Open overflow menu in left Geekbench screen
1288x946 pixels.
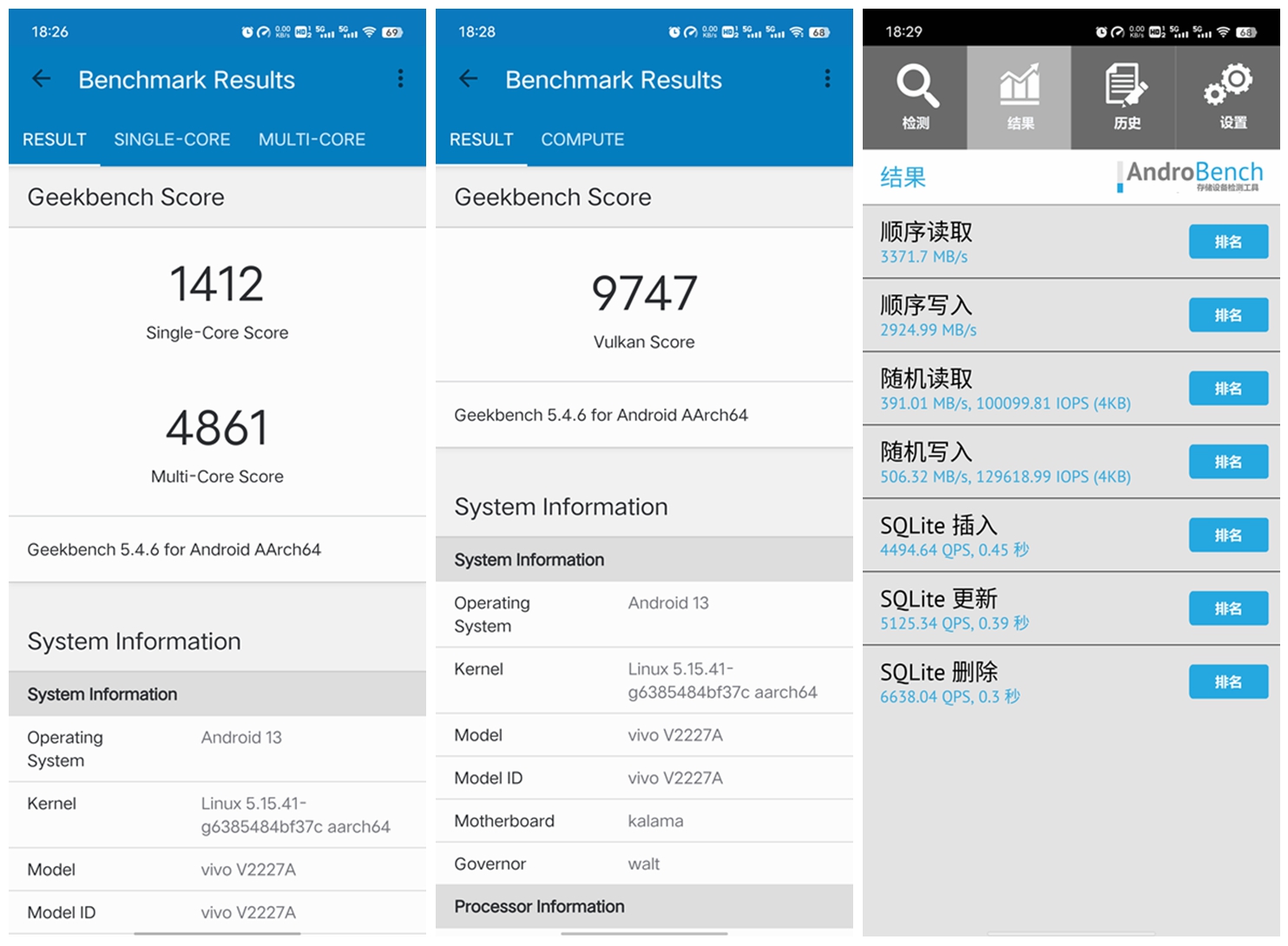(400, 79)
